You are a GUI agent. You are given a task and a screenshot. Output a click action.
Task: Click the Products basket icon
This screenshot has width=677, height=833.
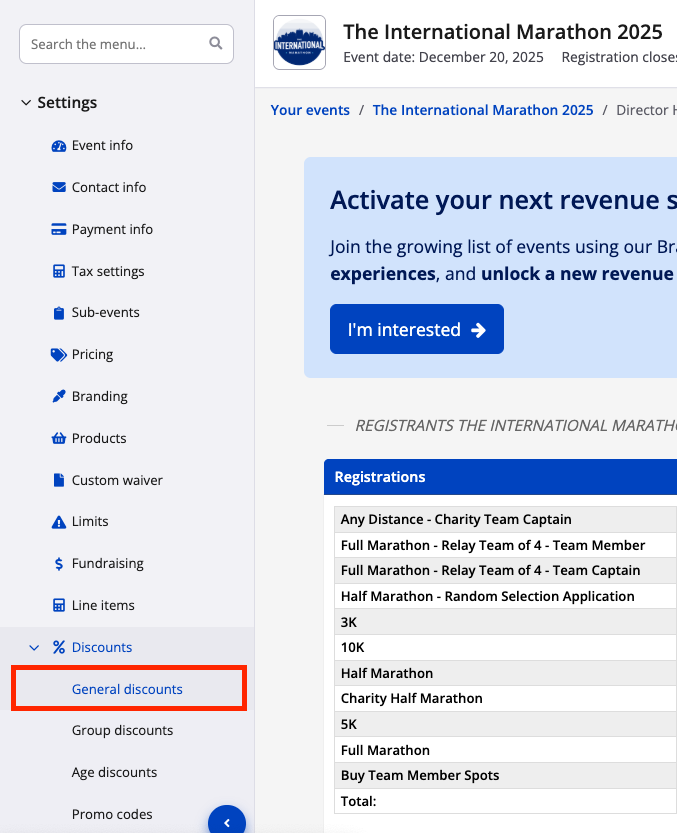tap(59, 439)
